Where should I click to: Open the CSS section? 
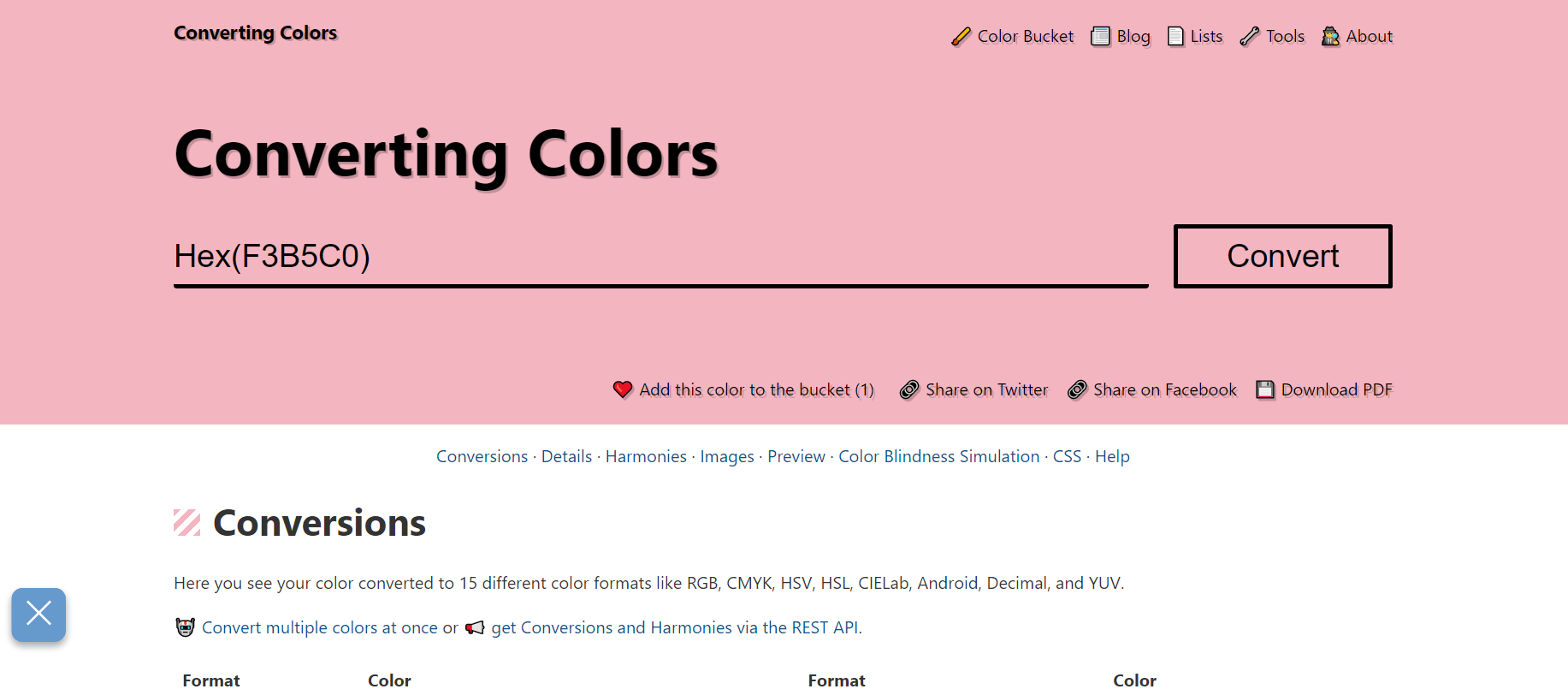click(1067, 456)
